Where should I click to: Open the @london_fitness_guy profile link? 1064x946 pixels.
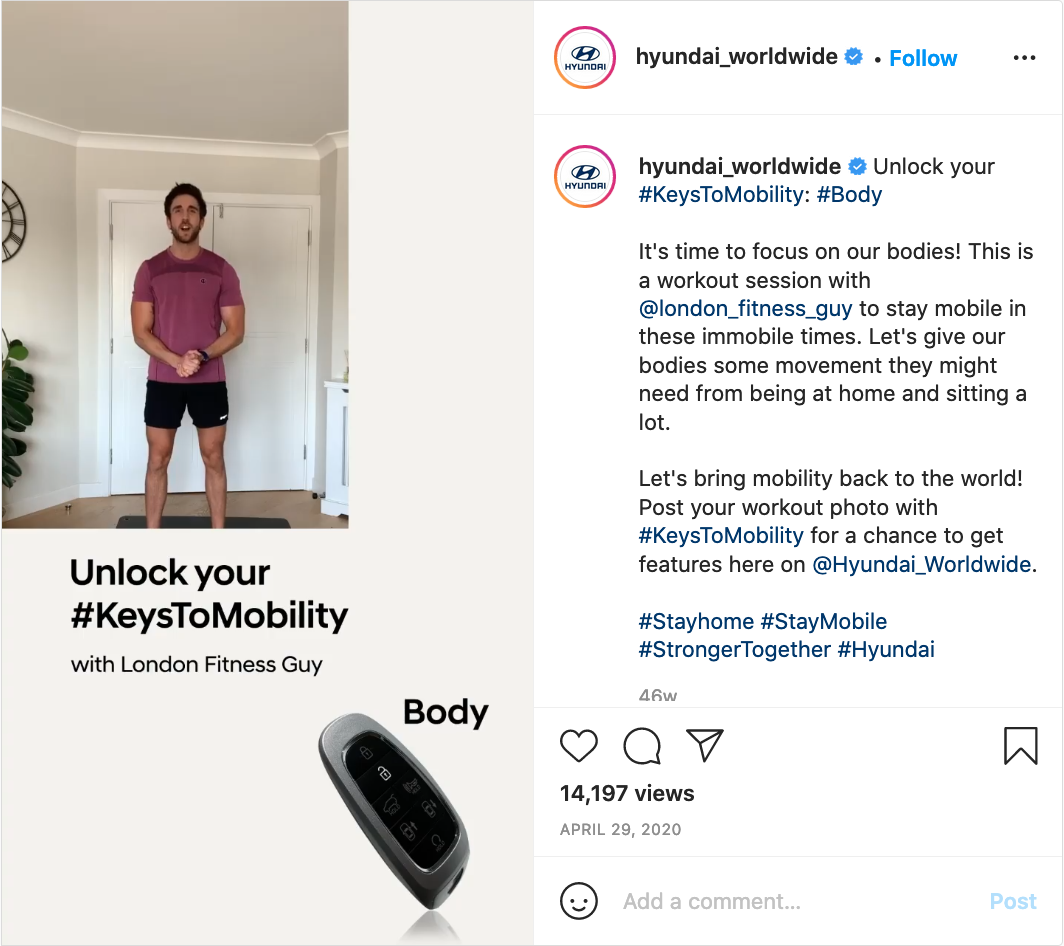click(745, 309)
